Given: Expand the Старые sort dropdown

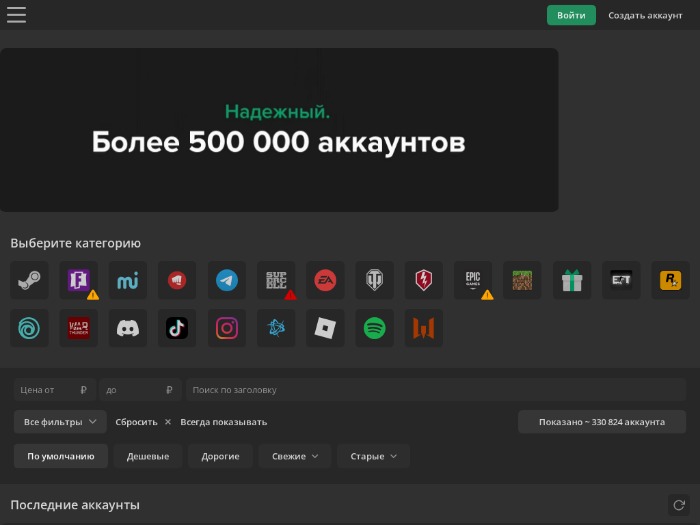Looking at the screenshot, I should point(373,456).
